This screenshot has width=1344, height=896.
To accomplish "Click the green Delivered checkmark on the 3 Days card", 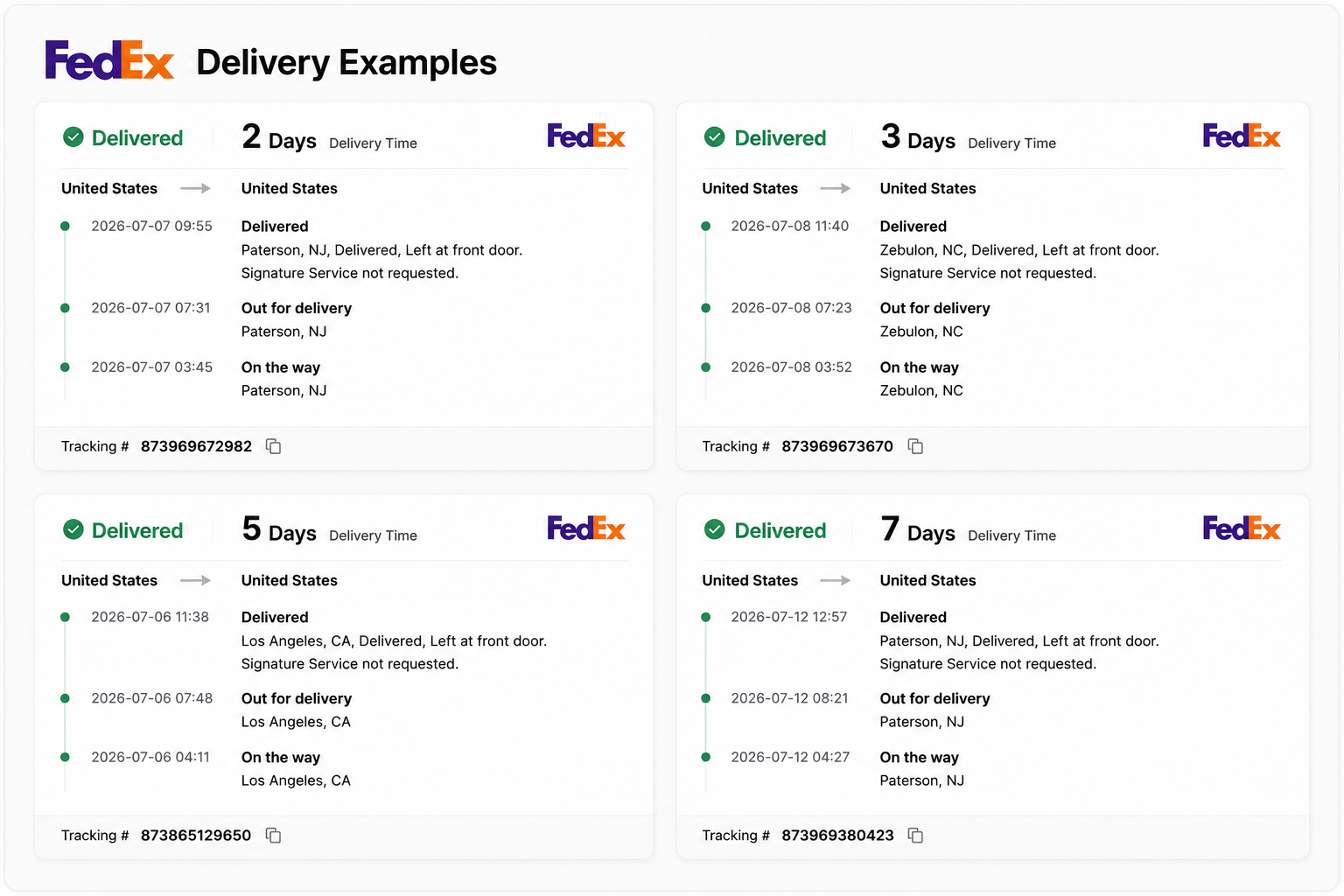I will 715,137.
